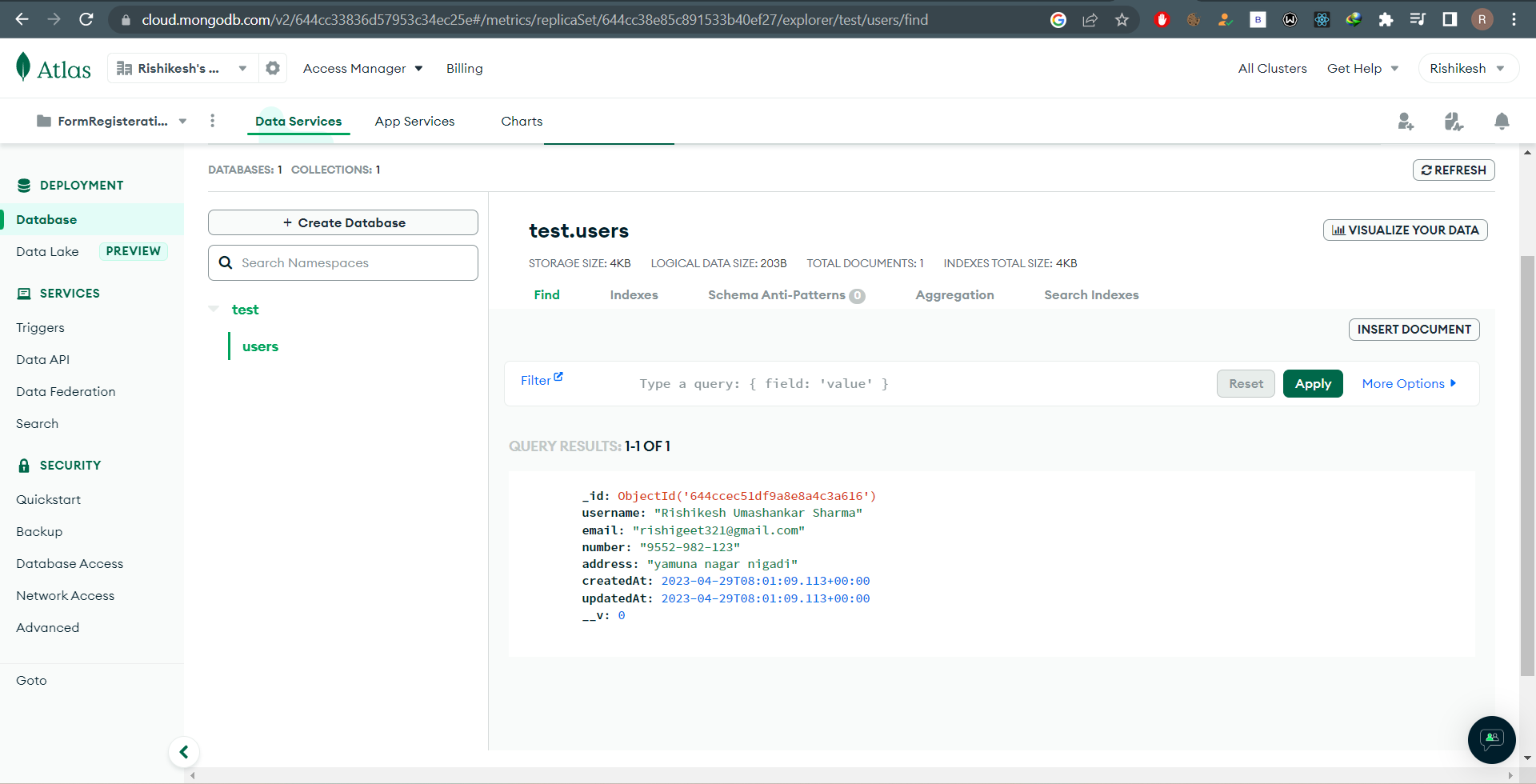This screenshot has width=1536, height=784.
Task: Open the Indexes tab
Action: pos(634,295)
